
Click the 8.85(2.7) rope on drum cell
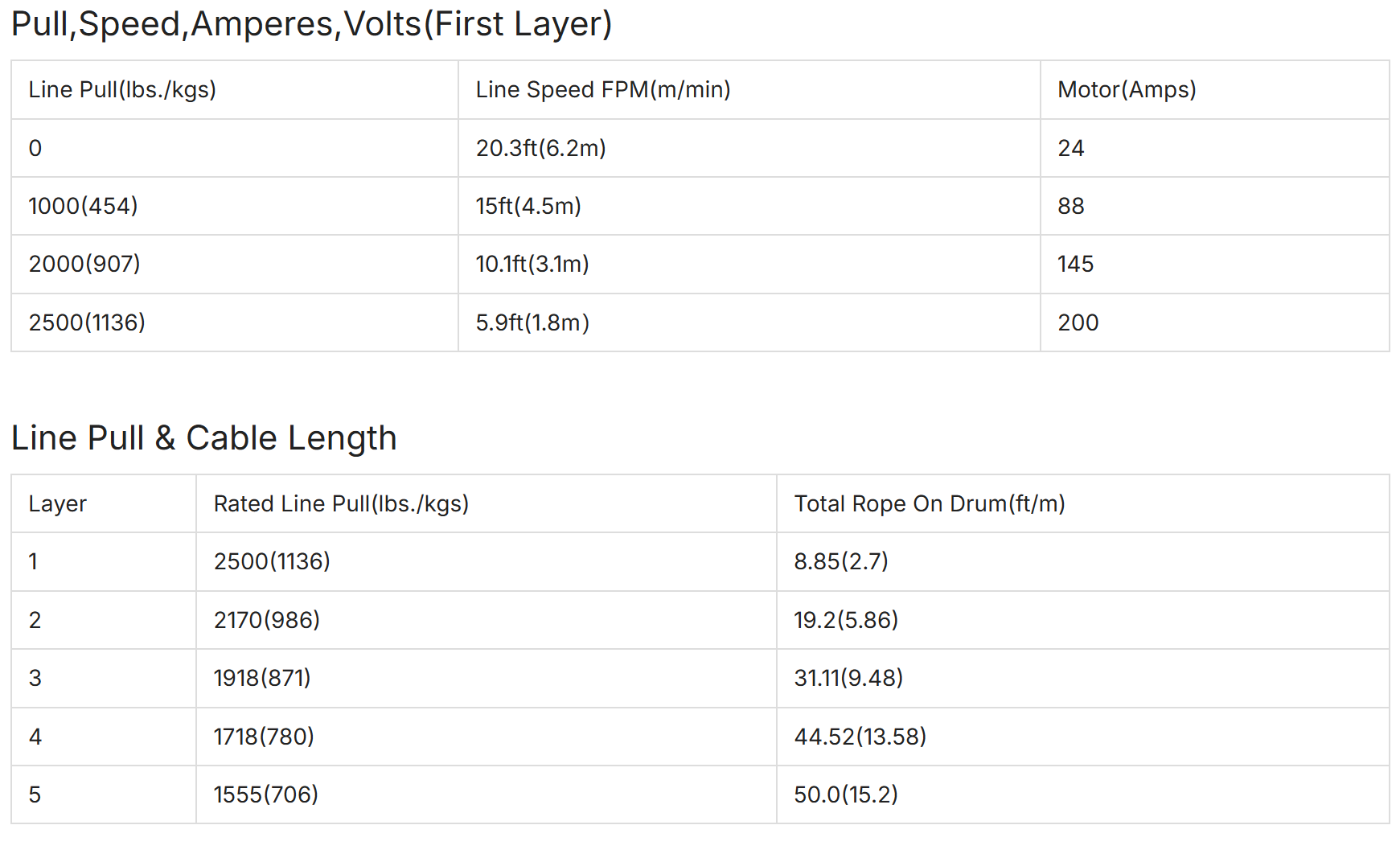(x=1083, y=561)
